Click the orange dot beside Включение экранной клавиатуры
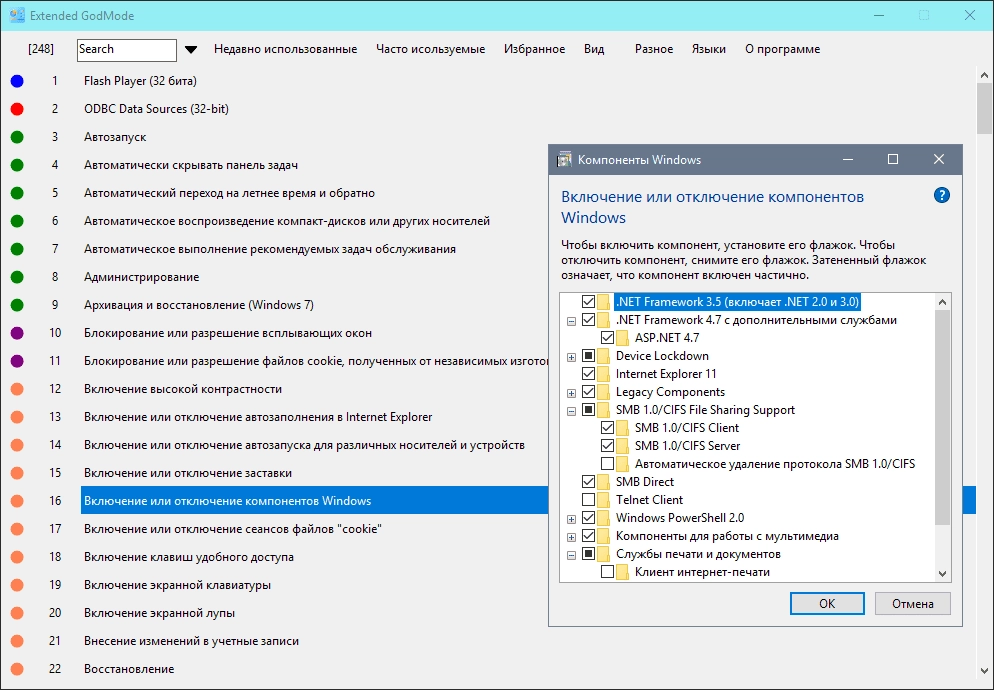The width and height of the screenshot is (994, 690). (x=17, y=585)
